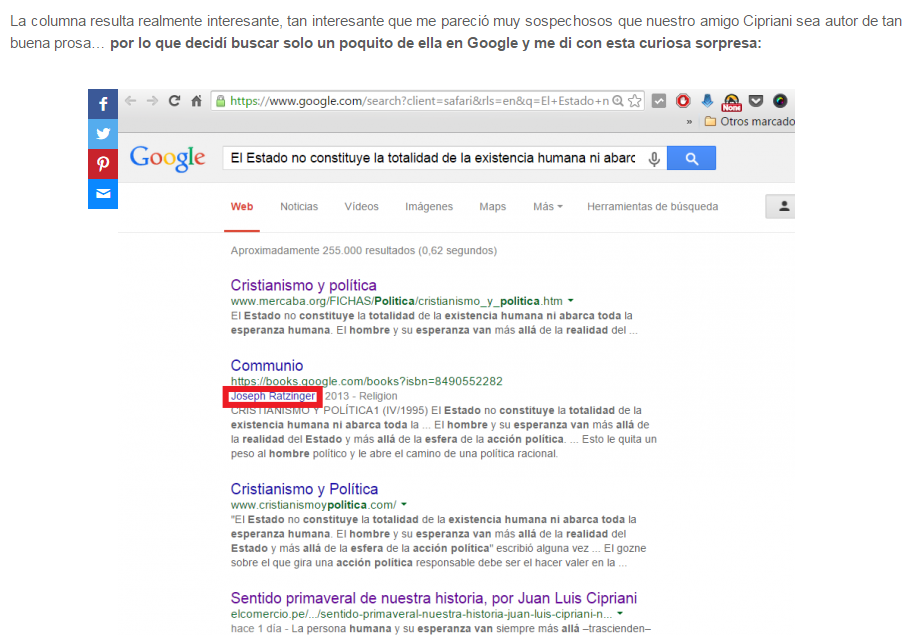The image size is (917, 635).
Task: Expand the Más dropdown menu
Action: (547, 206)
